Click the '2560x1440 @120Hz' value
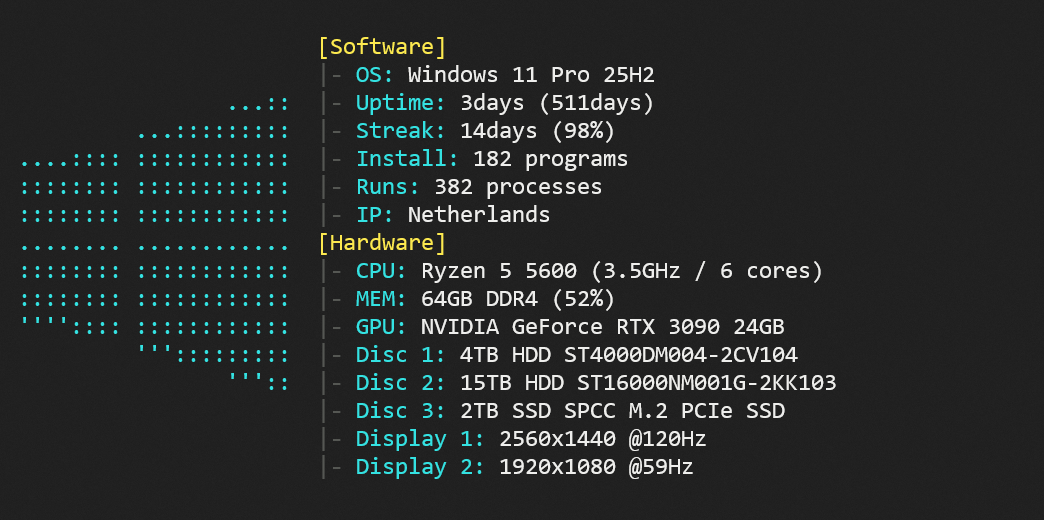1044x520 pixels. click(x=603, y=439)
